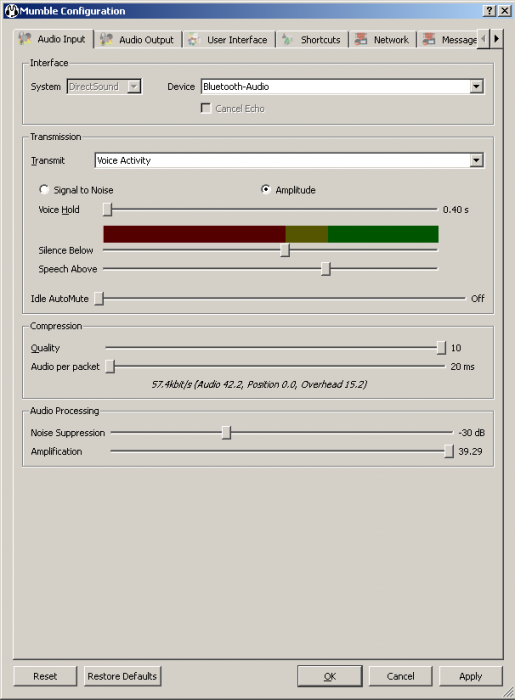Click the red section of voice level bar

tap(195, 234)
